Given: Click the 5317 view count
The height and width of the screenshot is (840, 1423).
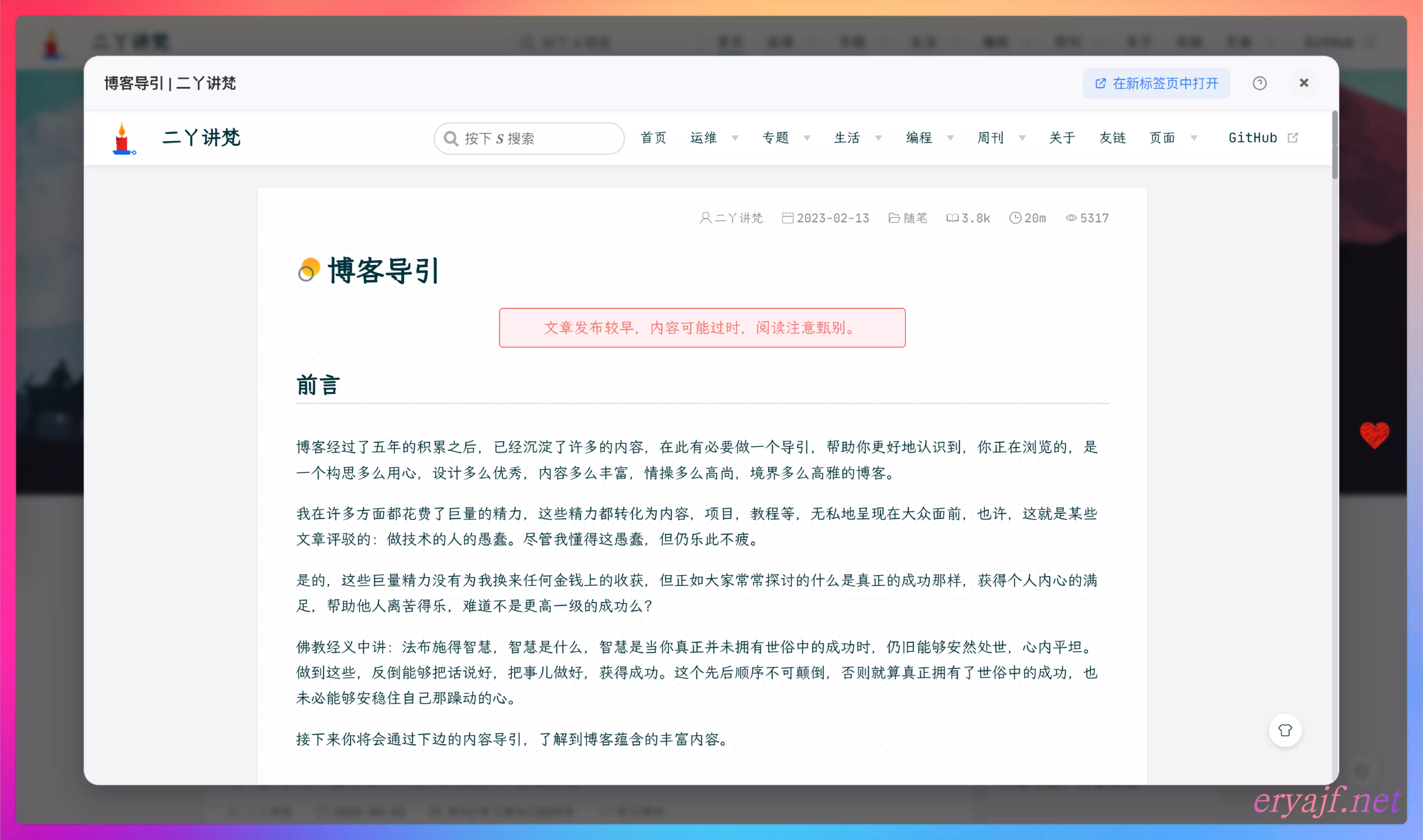Looking at the screenshot, I should pos(1094,218).
